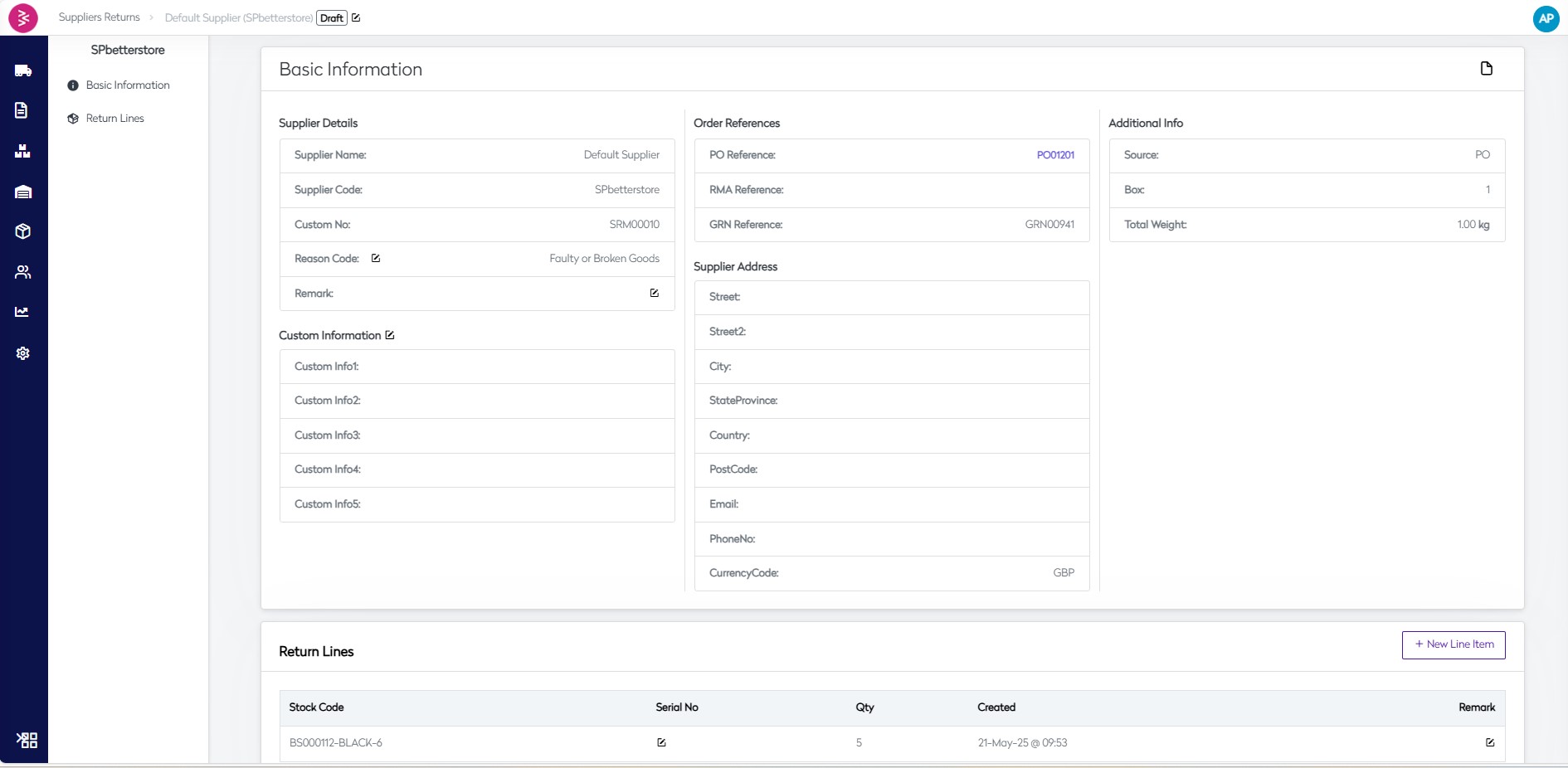Navigate to Suppliers Returns breadcrumb
1568x768 pixels.
(x=99, y=17)
